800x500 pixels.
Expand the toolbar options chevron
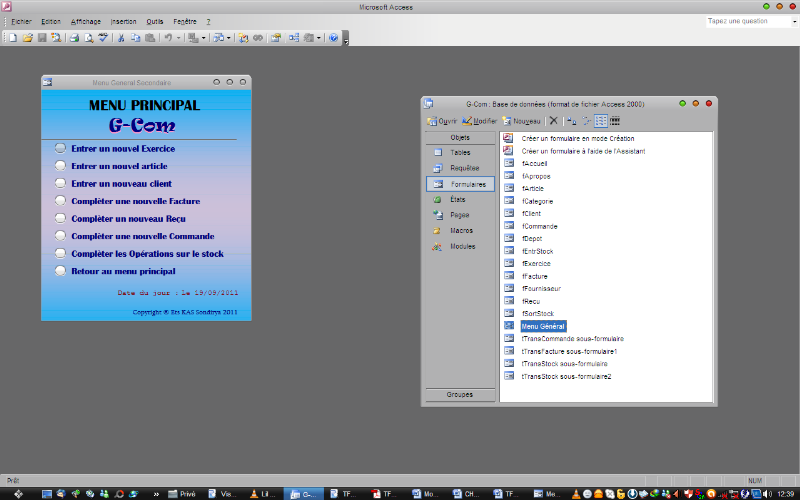346,40
